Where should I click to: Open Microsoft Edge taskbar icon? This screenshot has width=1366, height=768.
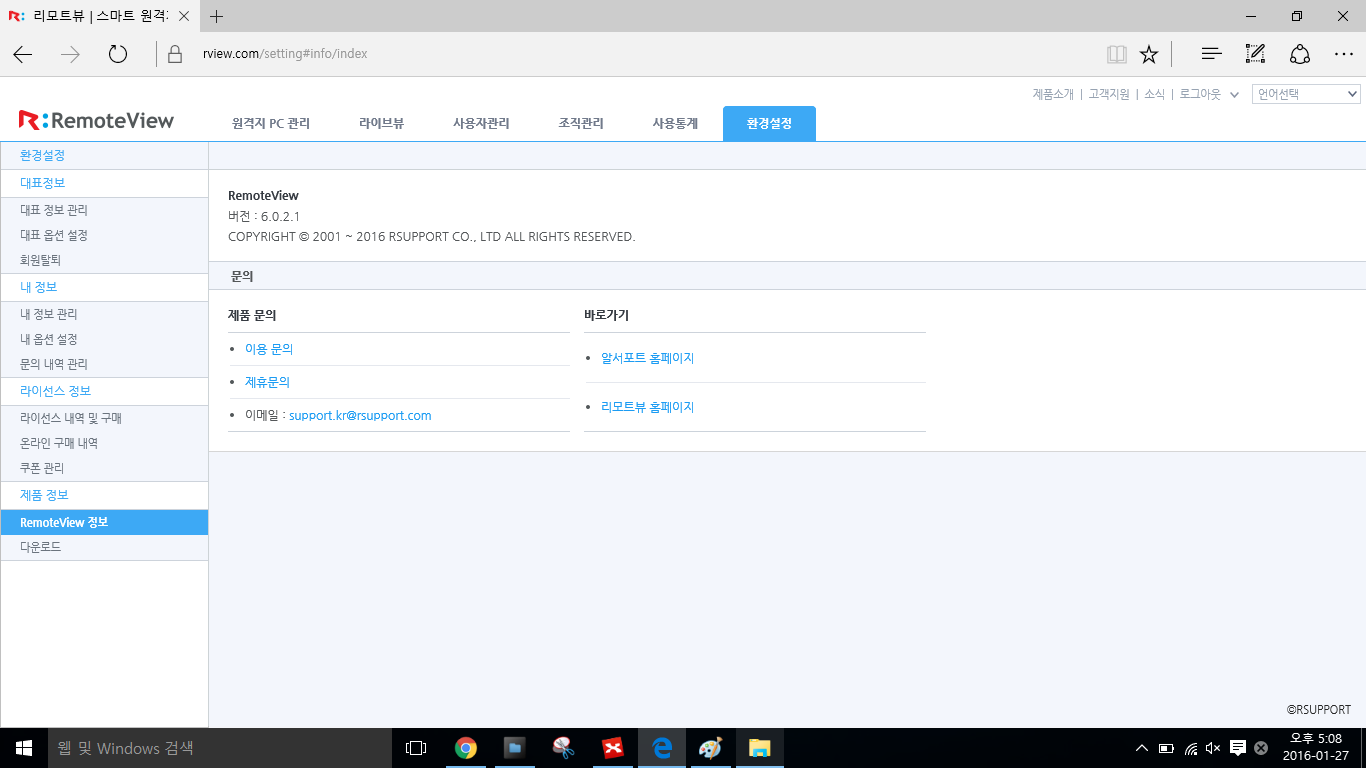pos(661,748)
